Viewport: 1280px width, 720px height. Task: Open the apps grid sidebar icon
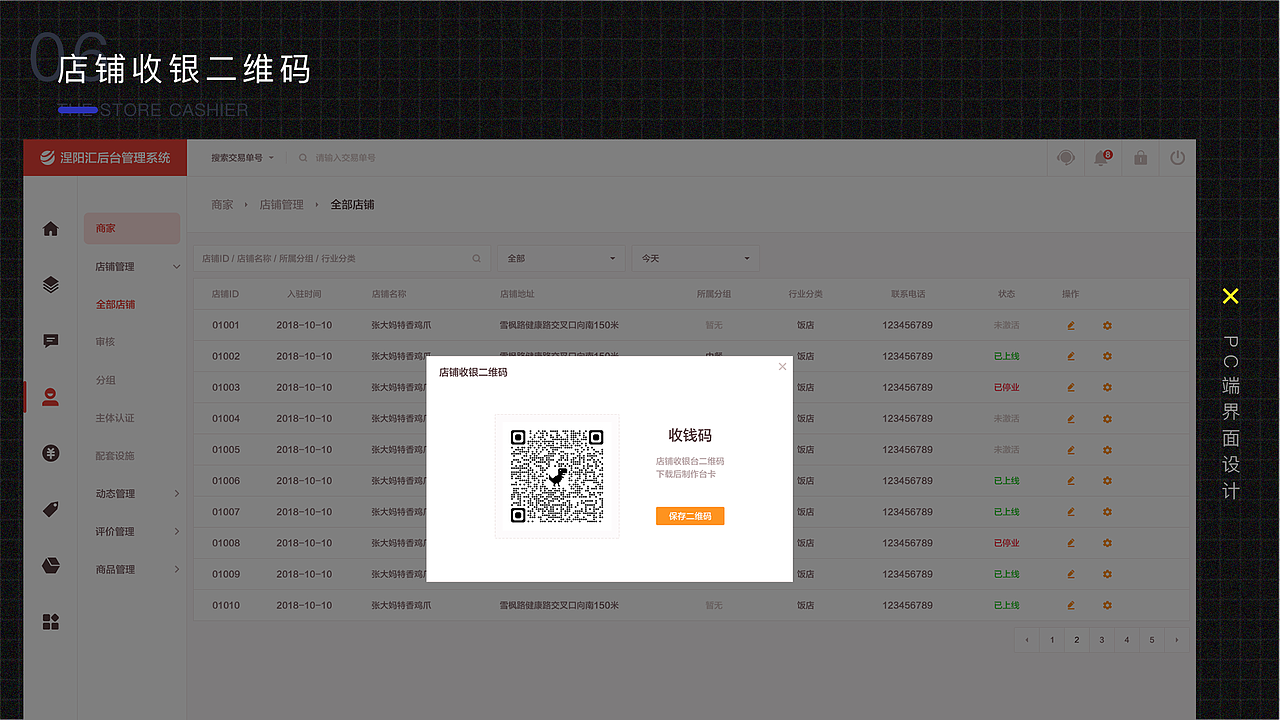coord(51,622)
